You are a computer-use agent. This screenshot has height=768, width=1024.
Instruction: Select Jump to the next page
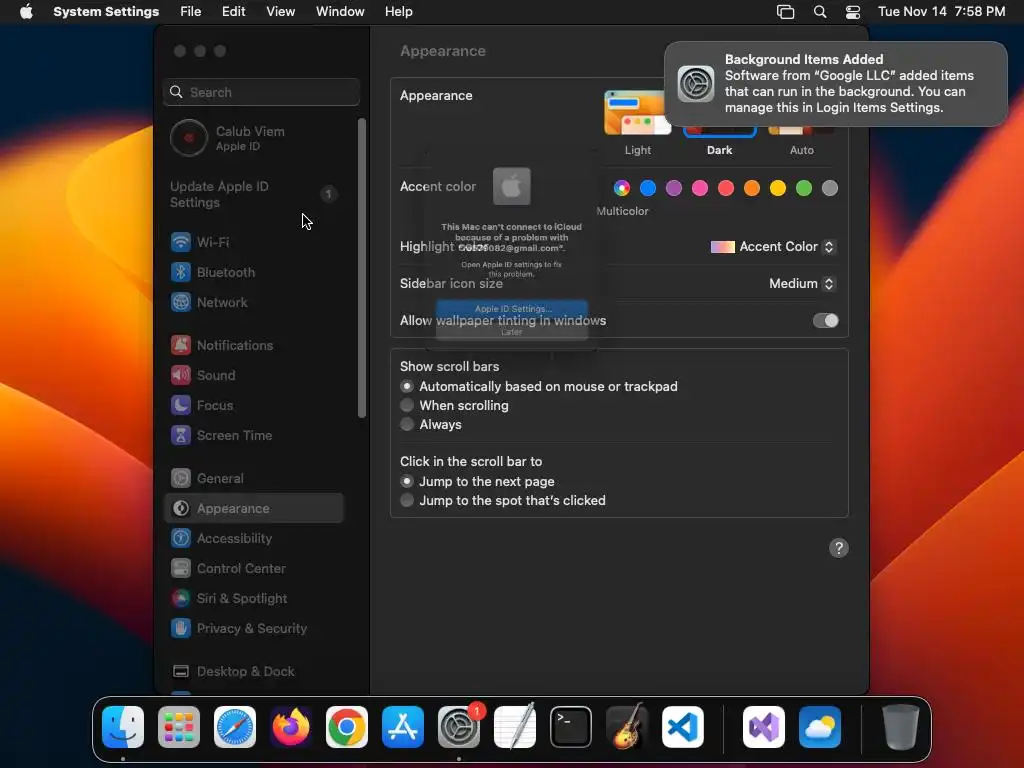[x=407, y=481]
